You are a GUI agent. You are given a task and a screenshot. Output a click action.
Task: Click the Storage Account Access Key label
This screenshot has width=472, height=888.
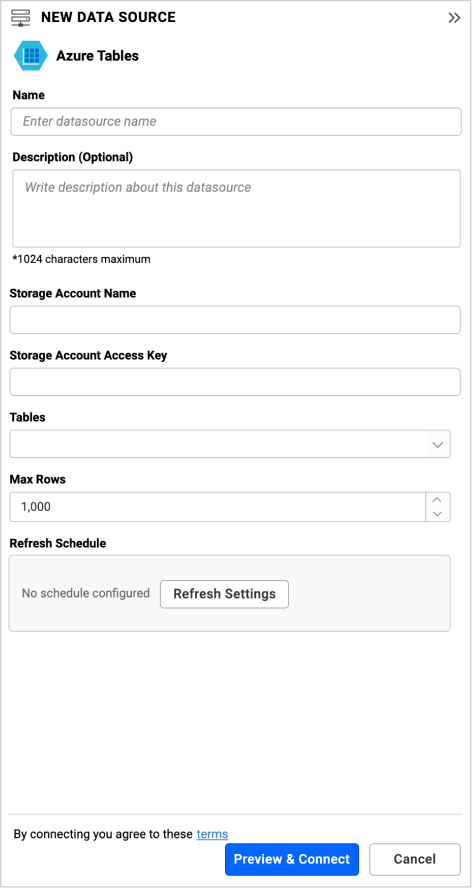[x=88, y=355]
